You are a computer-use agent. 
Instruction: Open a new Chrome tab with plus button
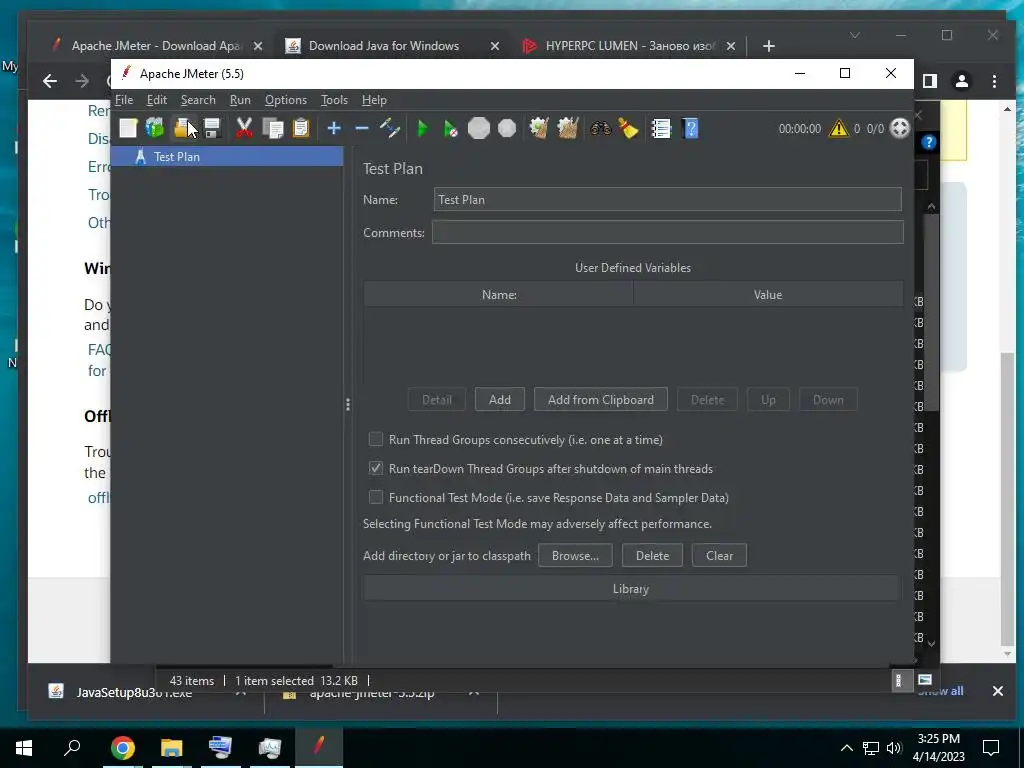pos(769,46)
